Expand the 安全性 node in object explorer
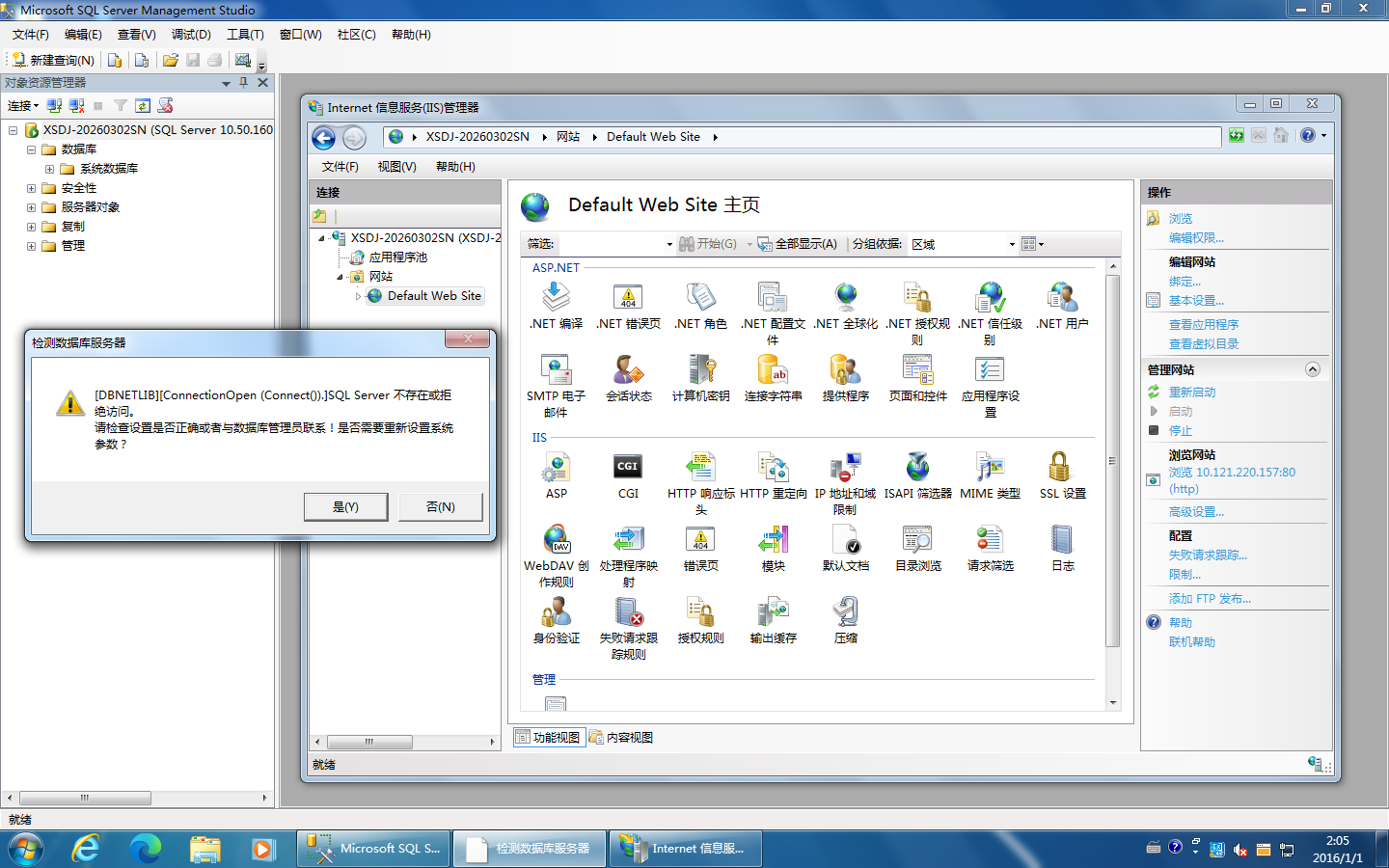 (x=31, y=188)
